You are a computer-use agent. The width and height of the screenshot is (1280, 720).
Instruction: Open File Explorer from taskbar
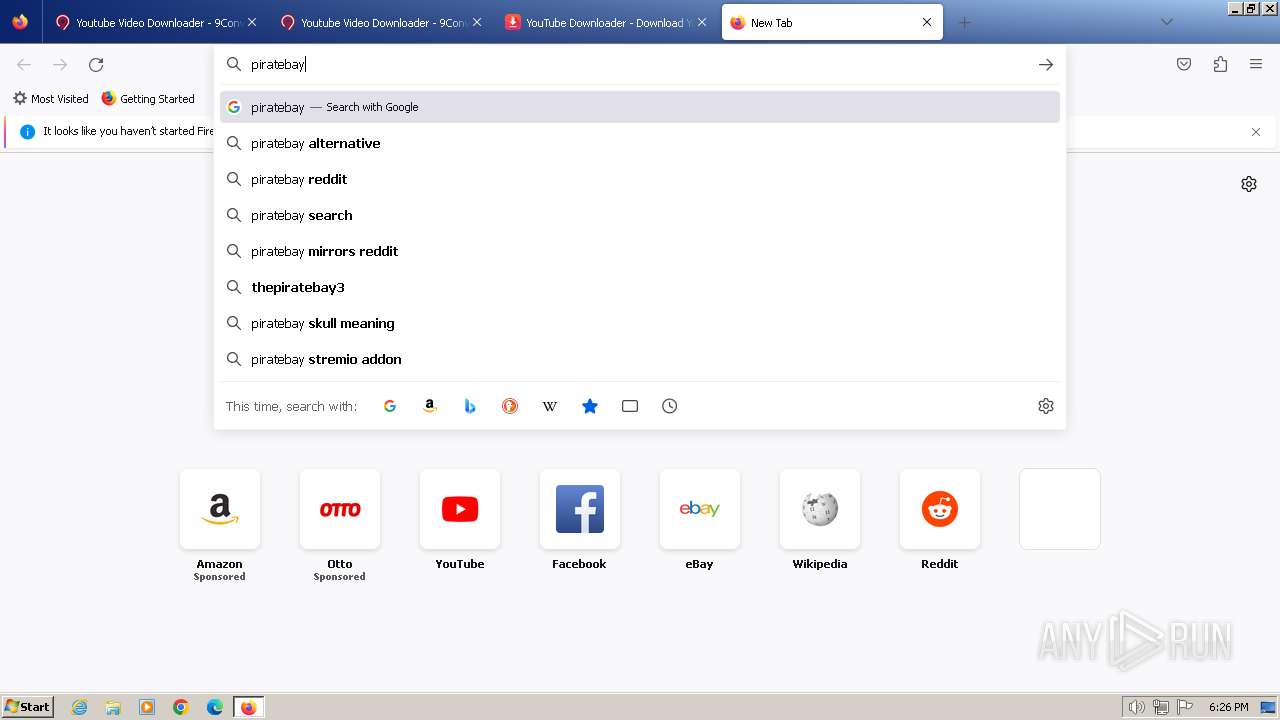tap(113, 707)
